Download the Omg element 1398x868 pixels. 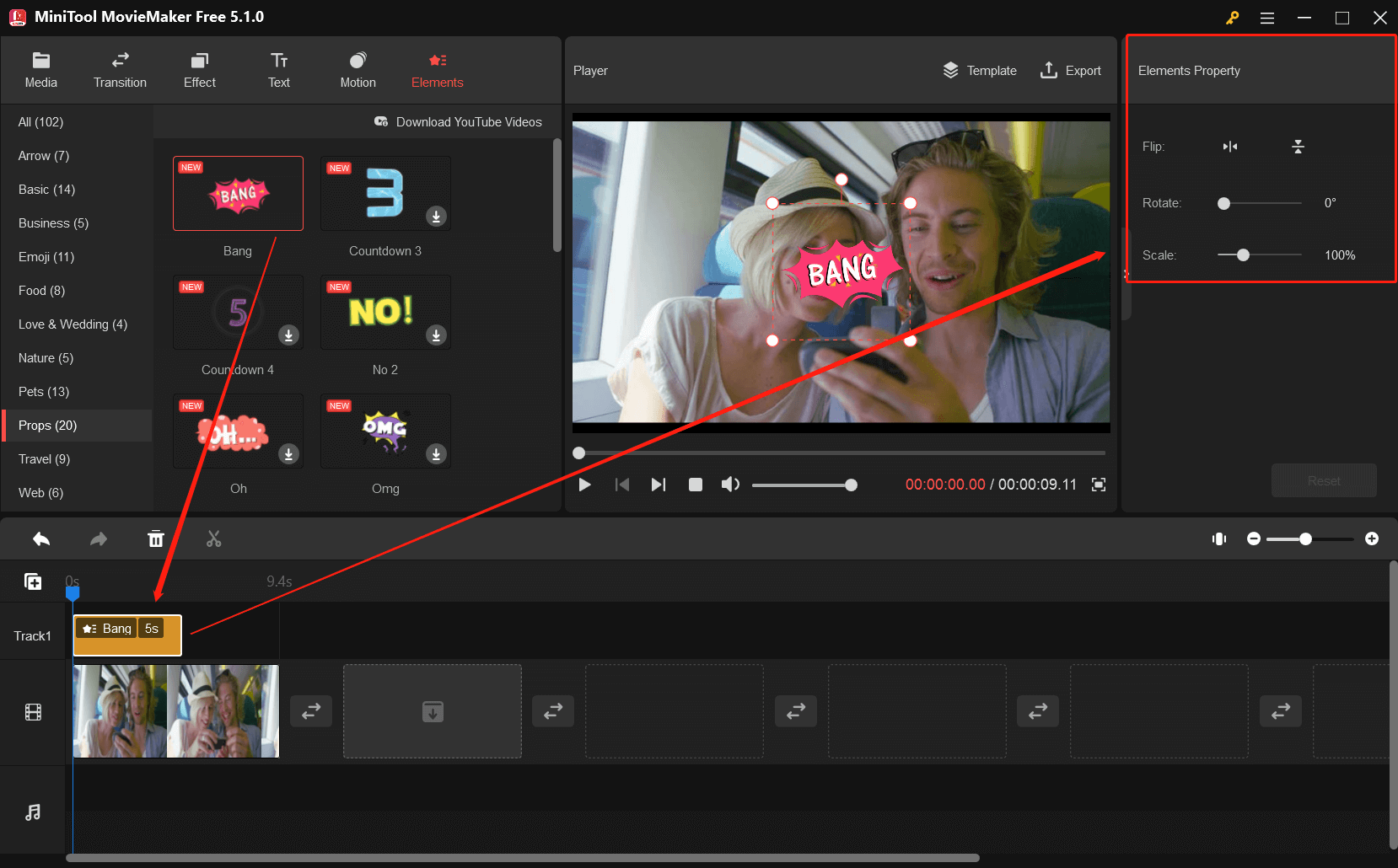pos(436,454)
